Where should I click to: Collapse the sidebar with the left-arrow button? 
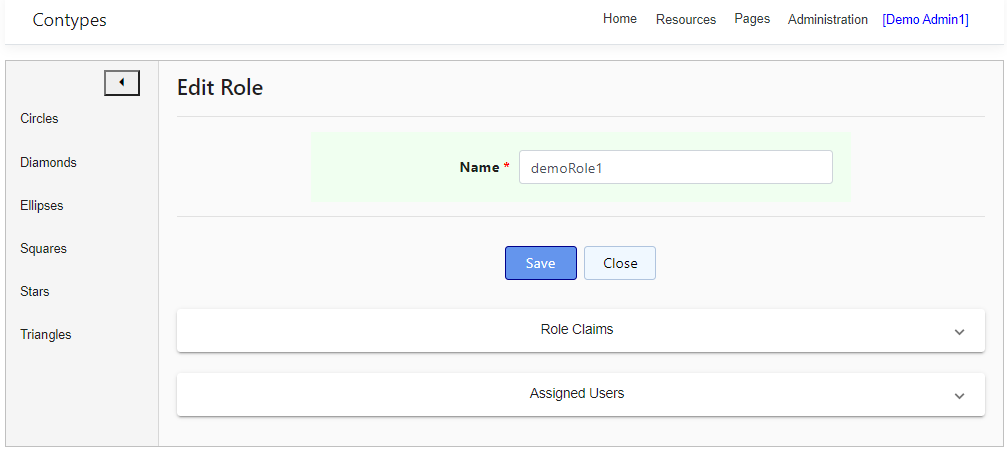[x=122, y=83]
